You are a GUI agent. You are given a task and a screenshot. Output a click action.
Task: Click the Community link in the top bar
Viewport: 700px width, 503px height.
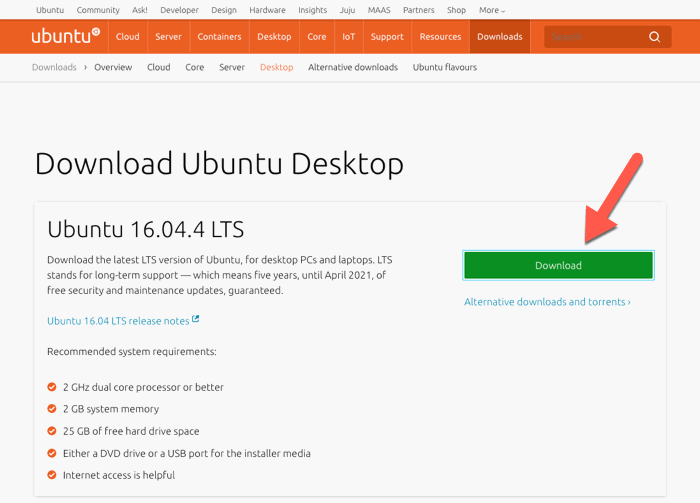pyautogui.click(x=98, y=10)
